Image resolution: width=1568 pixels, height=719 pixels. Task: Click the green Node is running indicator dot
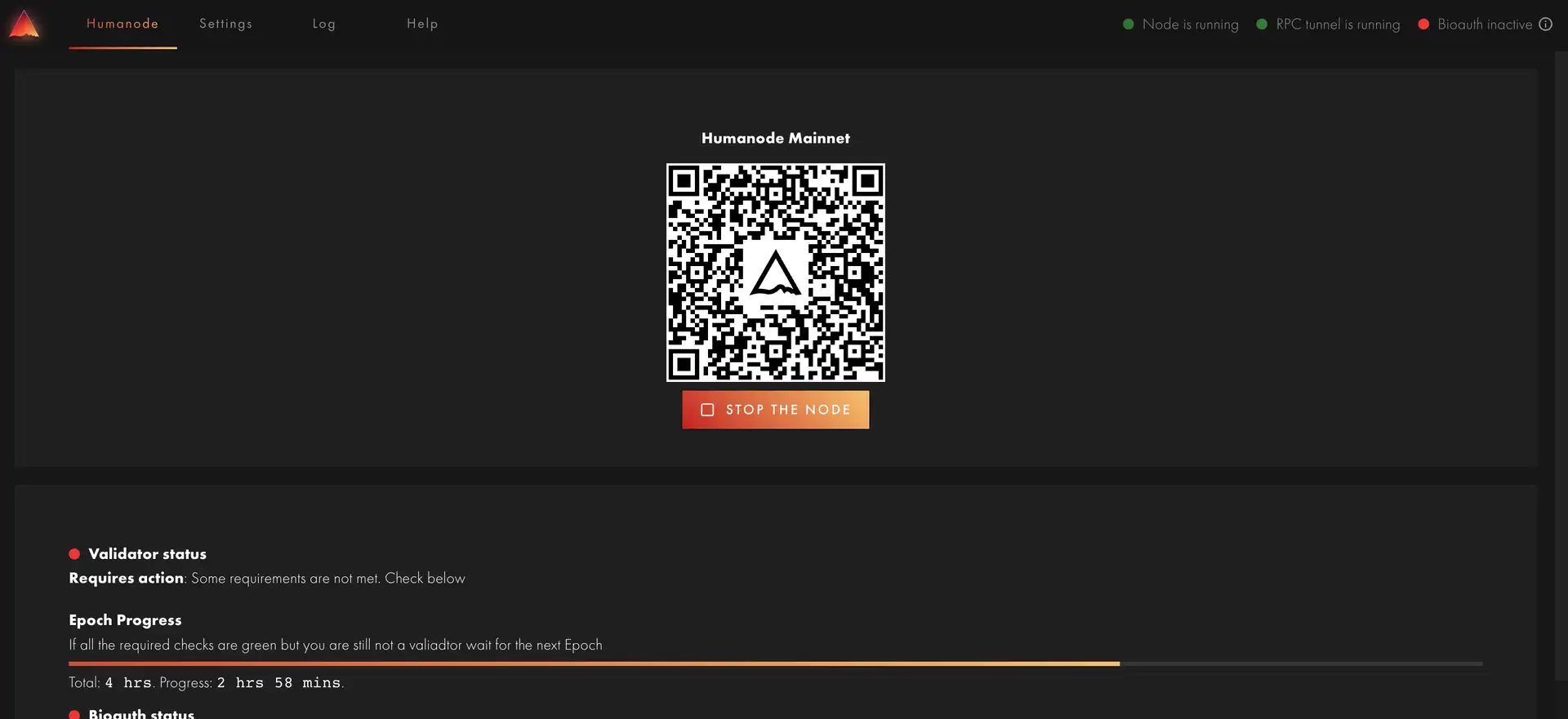pyautogui.click(x=1128, y=24)
